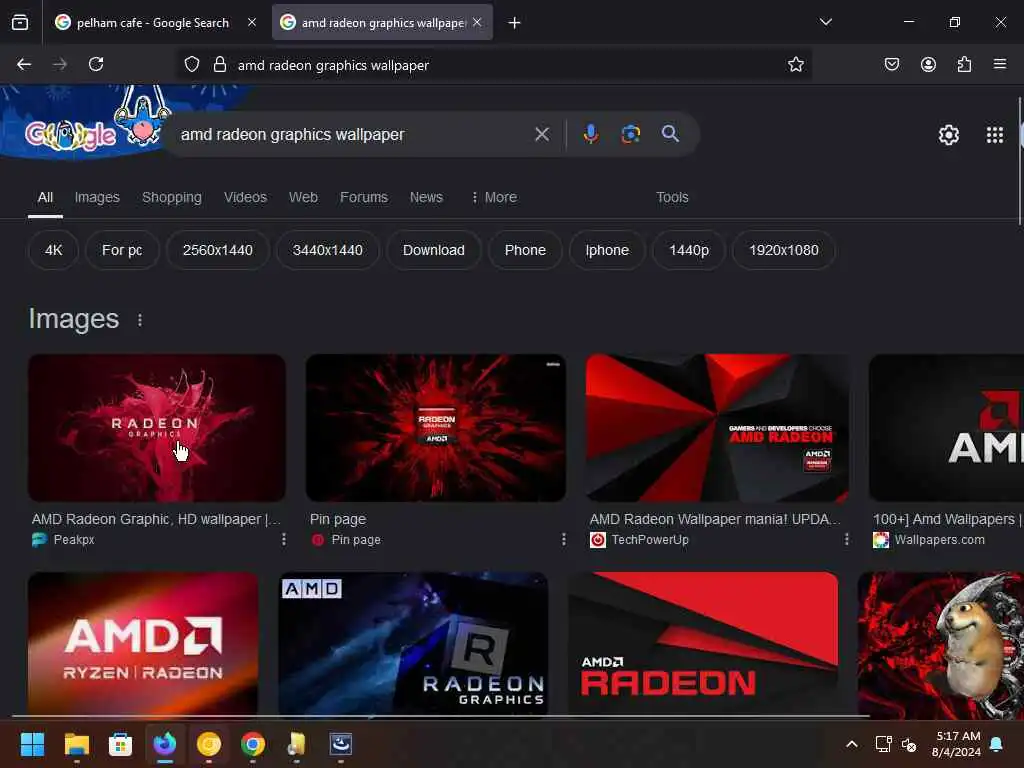Screen dimensions: 1024x768
Task: Apply the 3440x1440 filter chip
Action: tap(327, 250)
